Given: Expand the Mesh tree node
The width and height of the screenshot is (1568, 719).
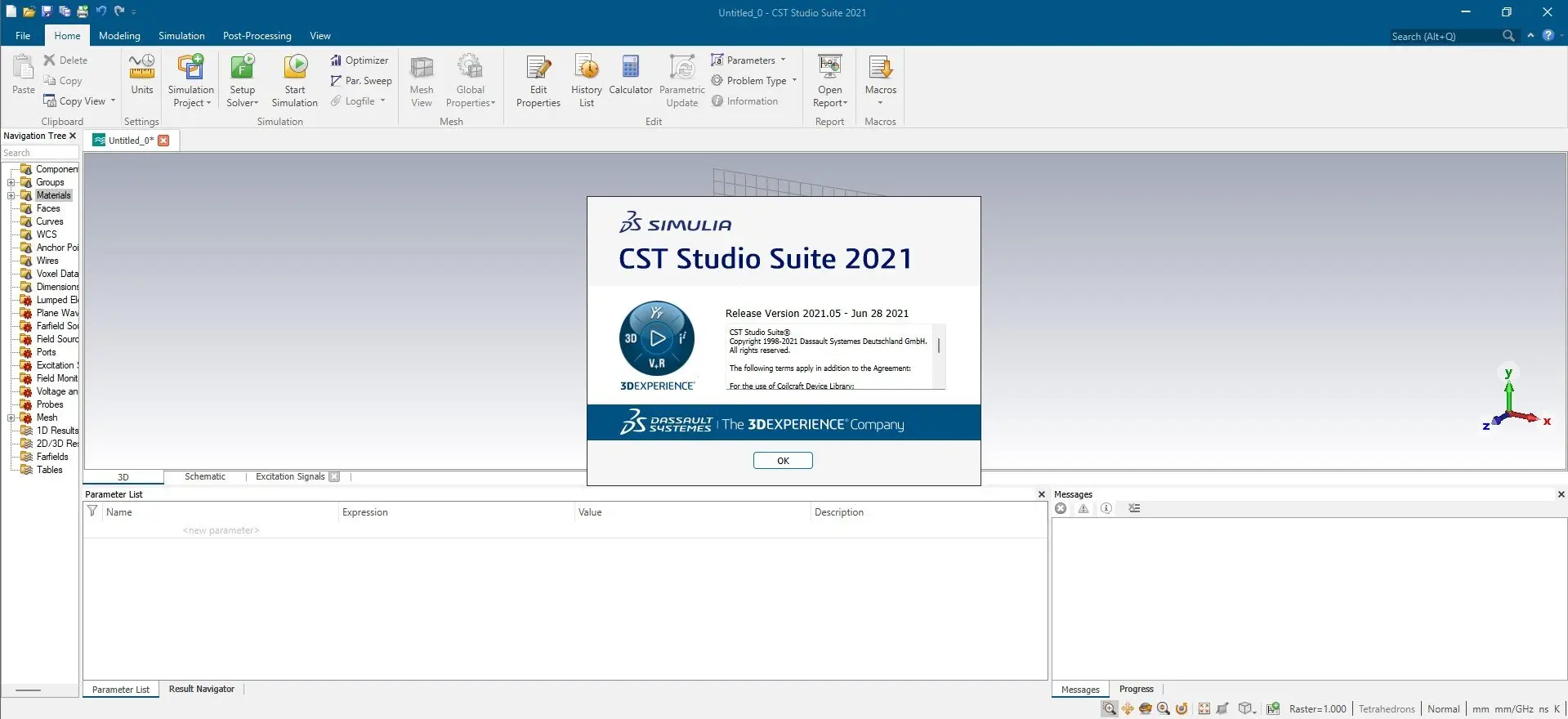Looking at the screenshot, I should [x=11, y=418].
